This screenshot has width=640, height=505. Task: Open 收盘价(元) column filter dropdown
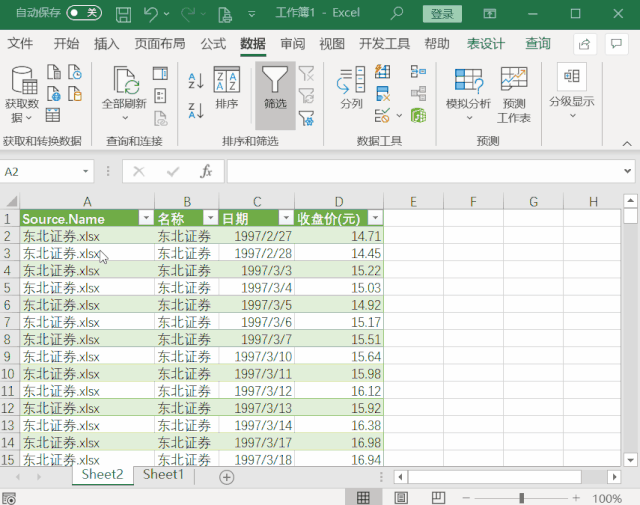tap(375, 218)
